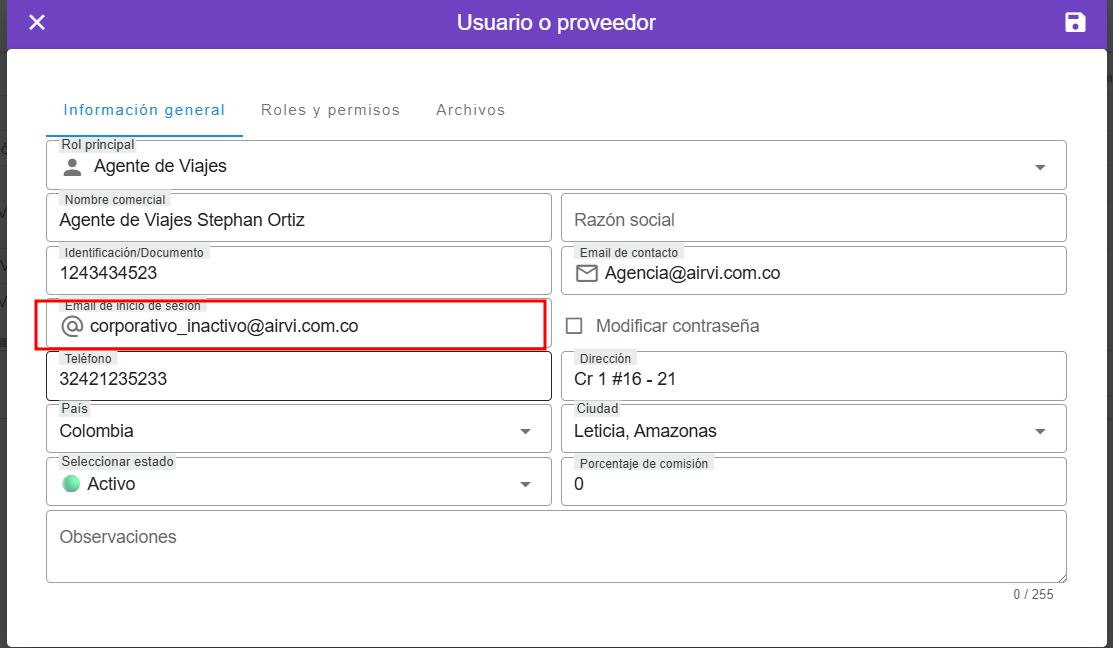This screenshot has width=1113, height=648.
Task: Expand the Seleccionar estado dropdown arrow
Action: coord(525,484)
